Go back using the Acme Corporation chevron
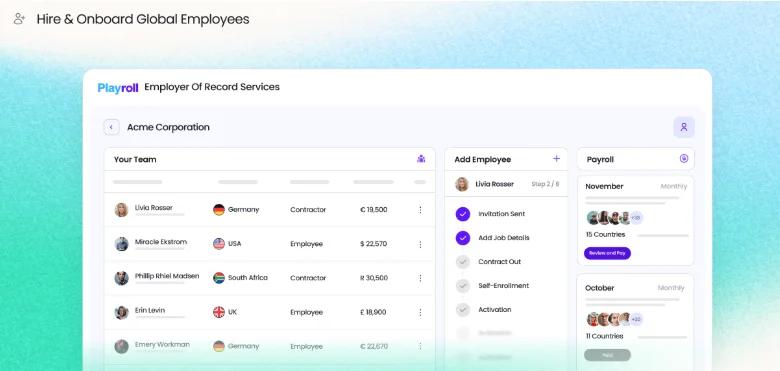This screenshot has width=780, height=371. pos(111,127)
